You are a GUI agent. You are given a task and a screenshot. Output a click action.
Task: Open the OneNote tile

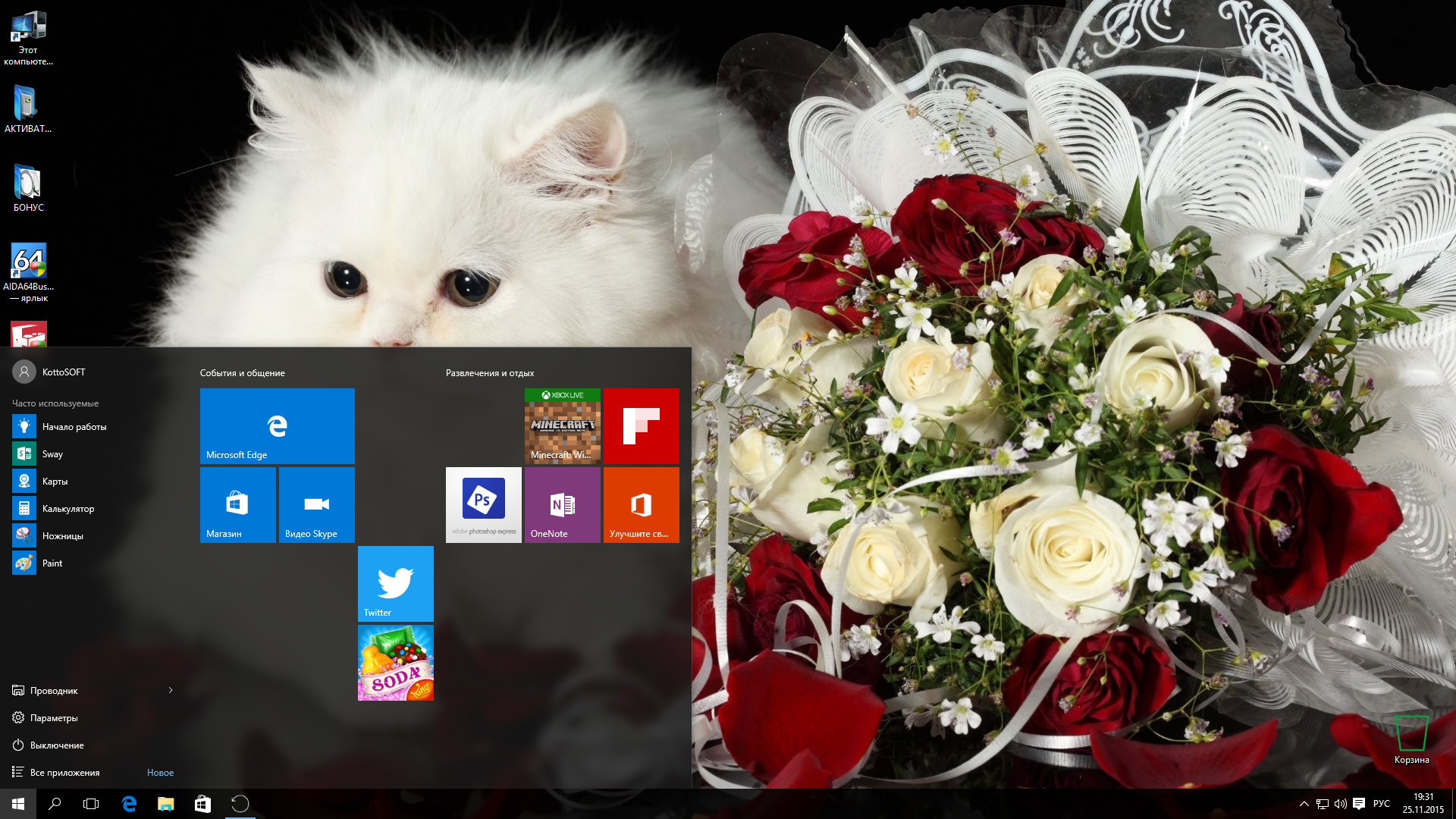point(563,505)
